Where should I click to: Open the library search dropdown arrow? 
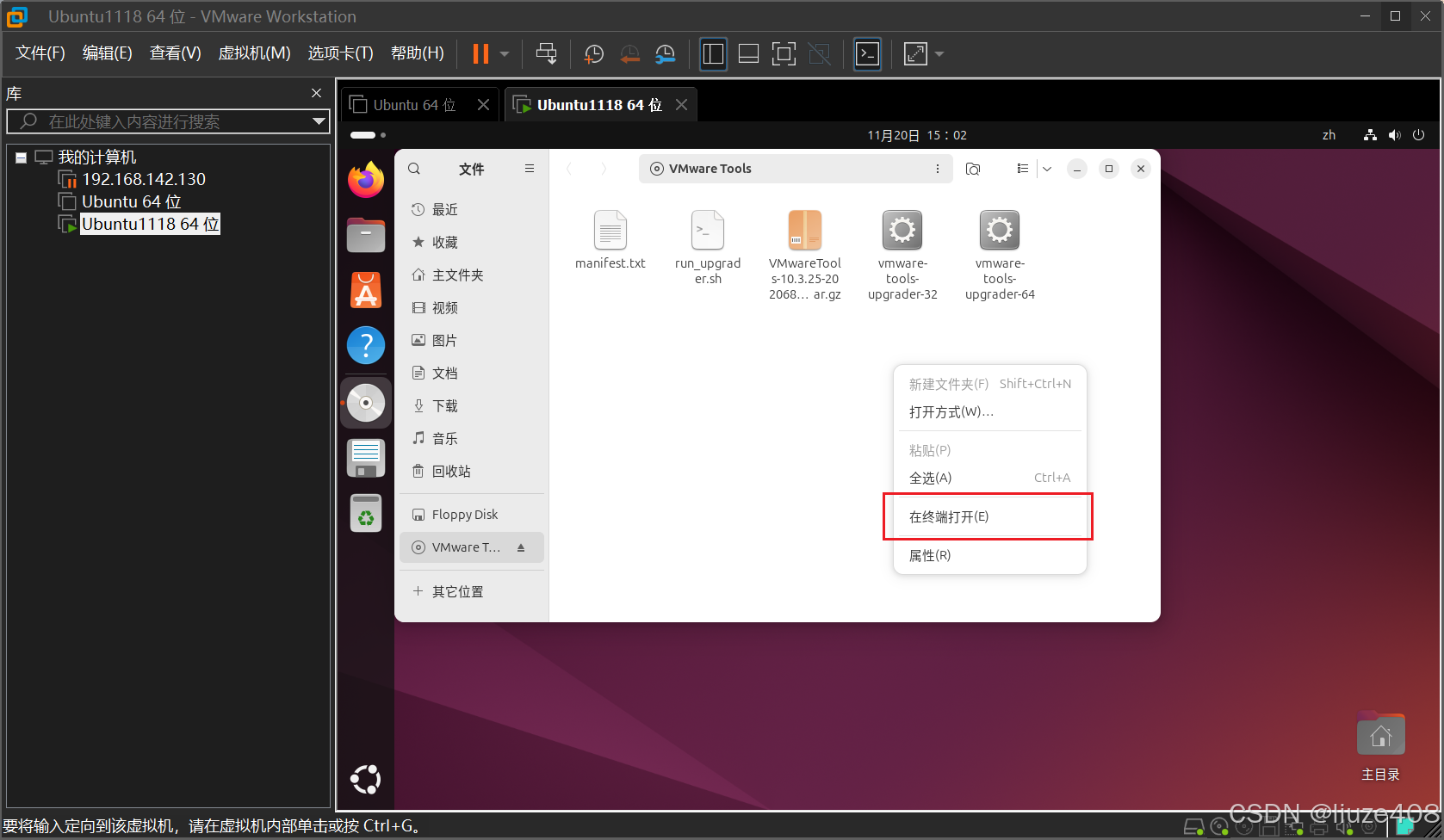pos(319,121)
